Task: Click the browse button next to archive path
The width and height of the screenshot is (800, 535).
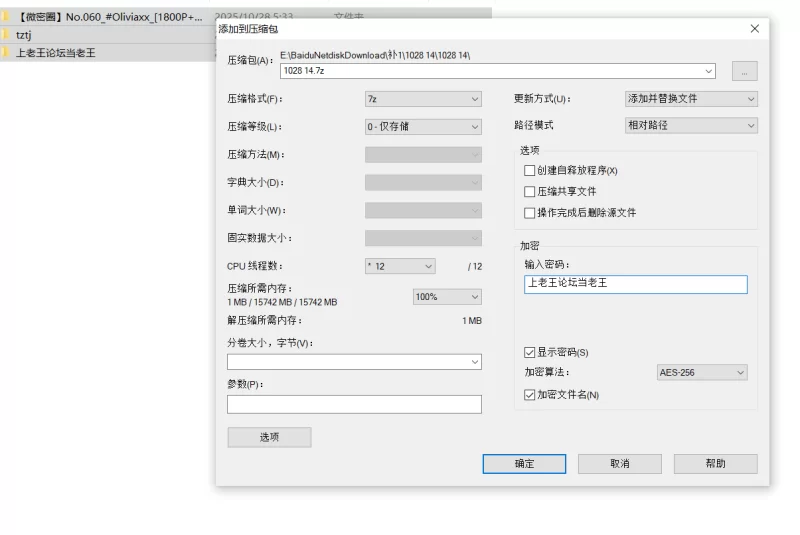Action: tap(744, 71)
